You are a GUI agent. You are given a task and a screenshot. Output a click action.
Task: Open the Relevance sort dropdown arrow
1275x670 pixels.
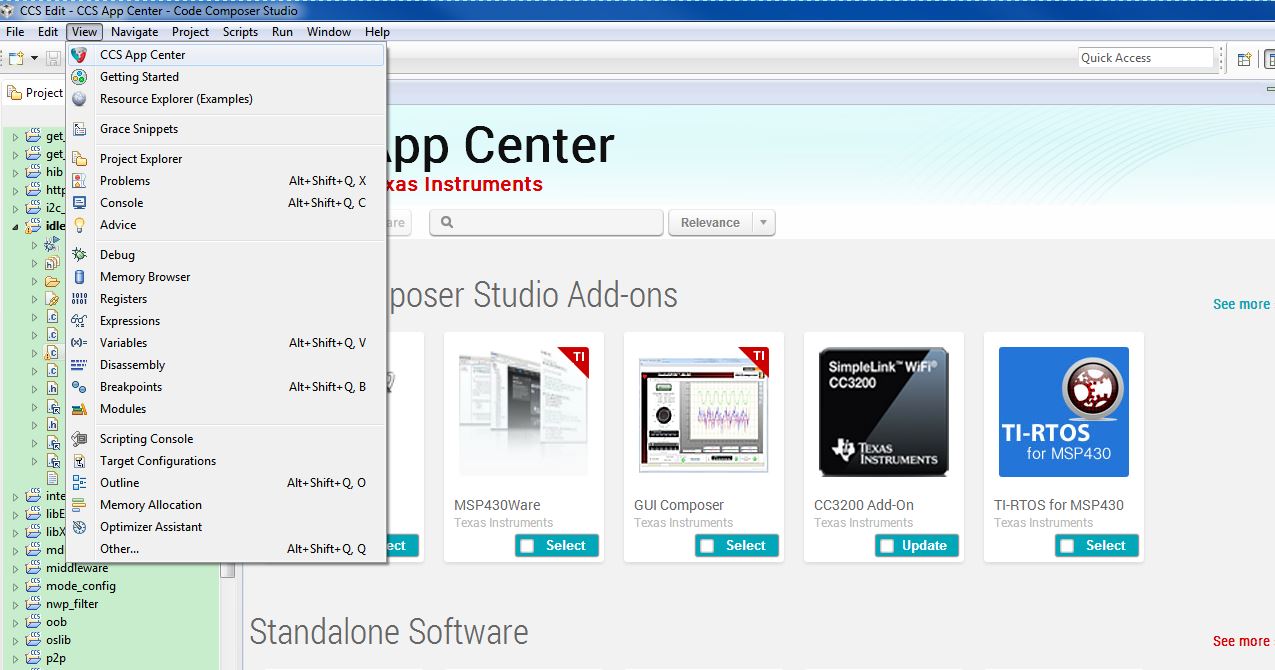(x=764, y=223)
